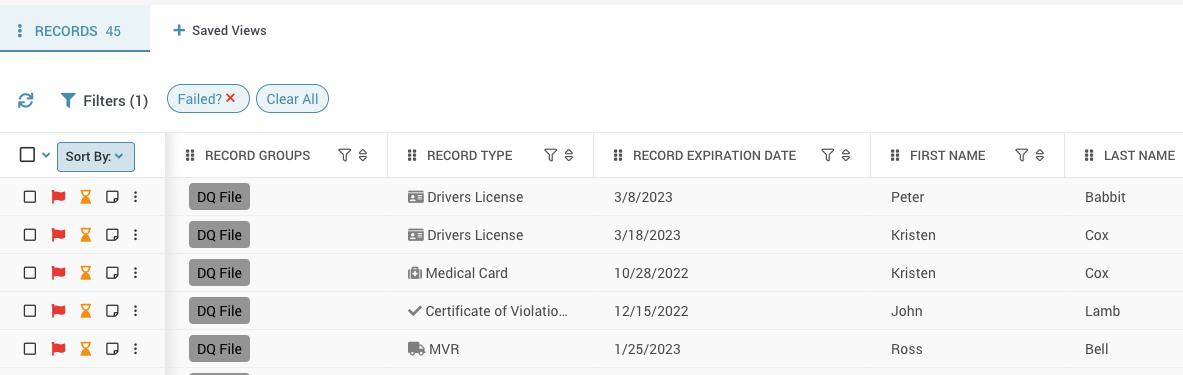Click the DQ File tag on Peter Babbit row
Screen dimensions: 1183x375
coord(219,197)
